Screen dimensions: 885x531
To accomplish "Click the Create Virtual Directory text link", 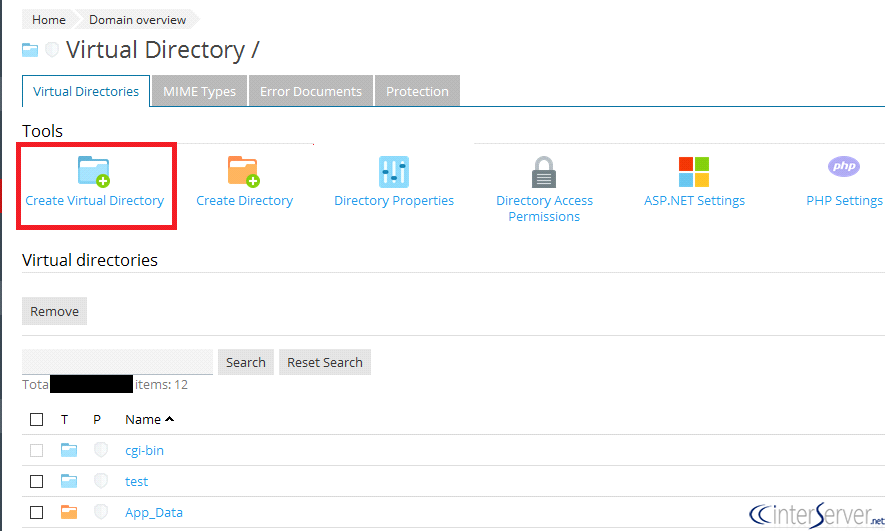I will tap(95, 201).
